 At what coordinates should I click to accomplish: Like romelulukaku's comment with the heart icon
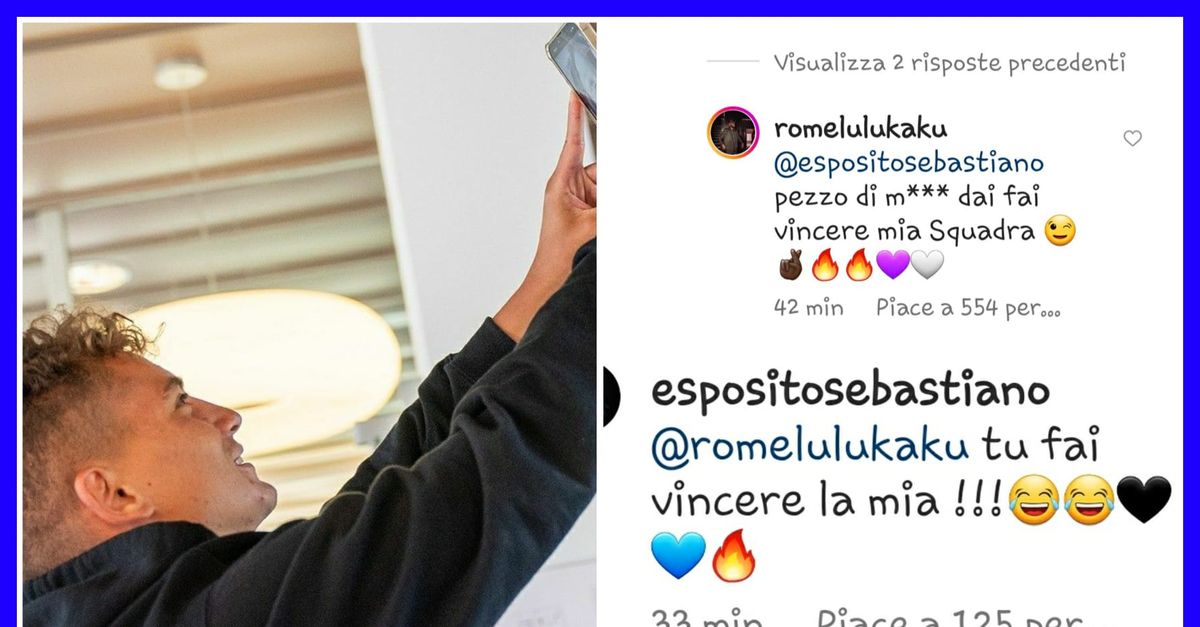(x=1132, y=139)
